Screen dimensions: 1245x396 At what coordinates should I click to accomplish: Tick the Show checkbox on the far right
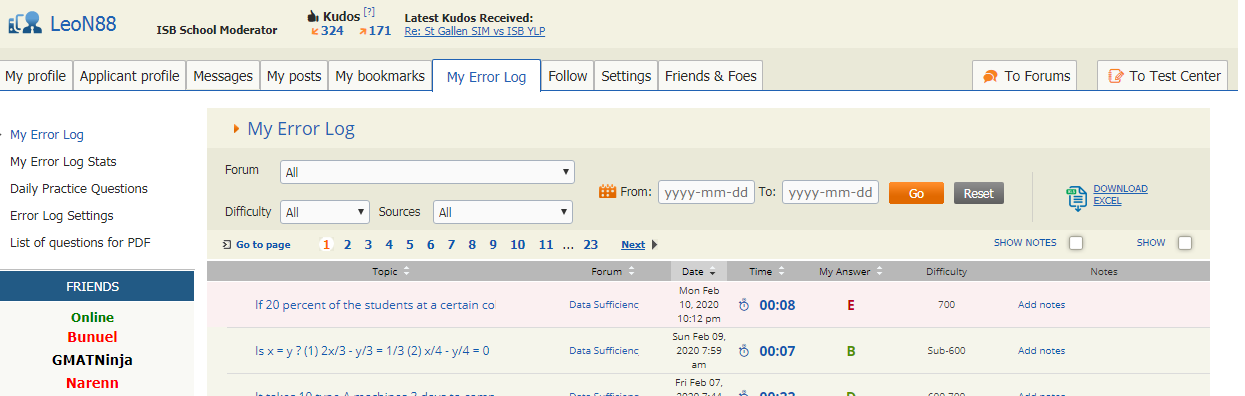pyautogui.click(x=1185, y=243)
